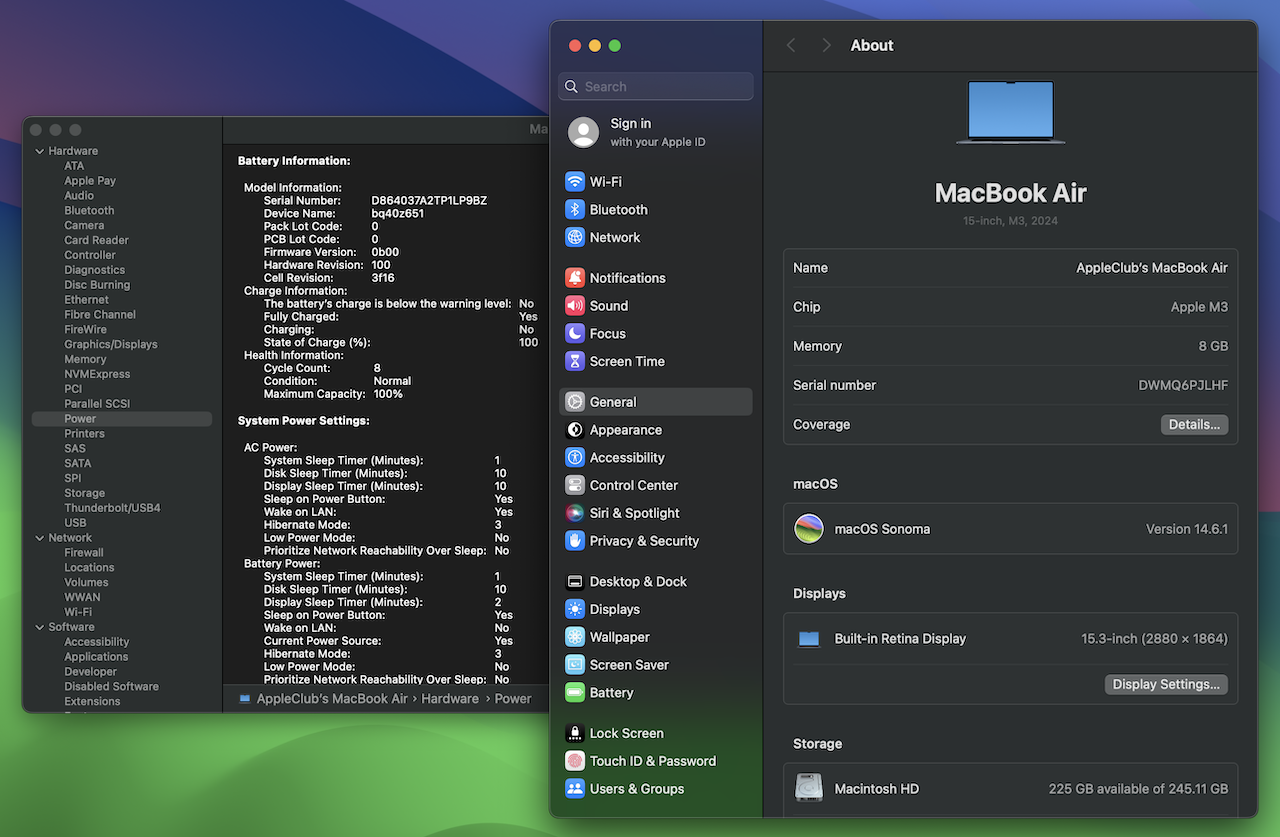Select the Focus moon icon
Image resolution: width=1280 pixels, height=837 pixels.
pos(575,334)
